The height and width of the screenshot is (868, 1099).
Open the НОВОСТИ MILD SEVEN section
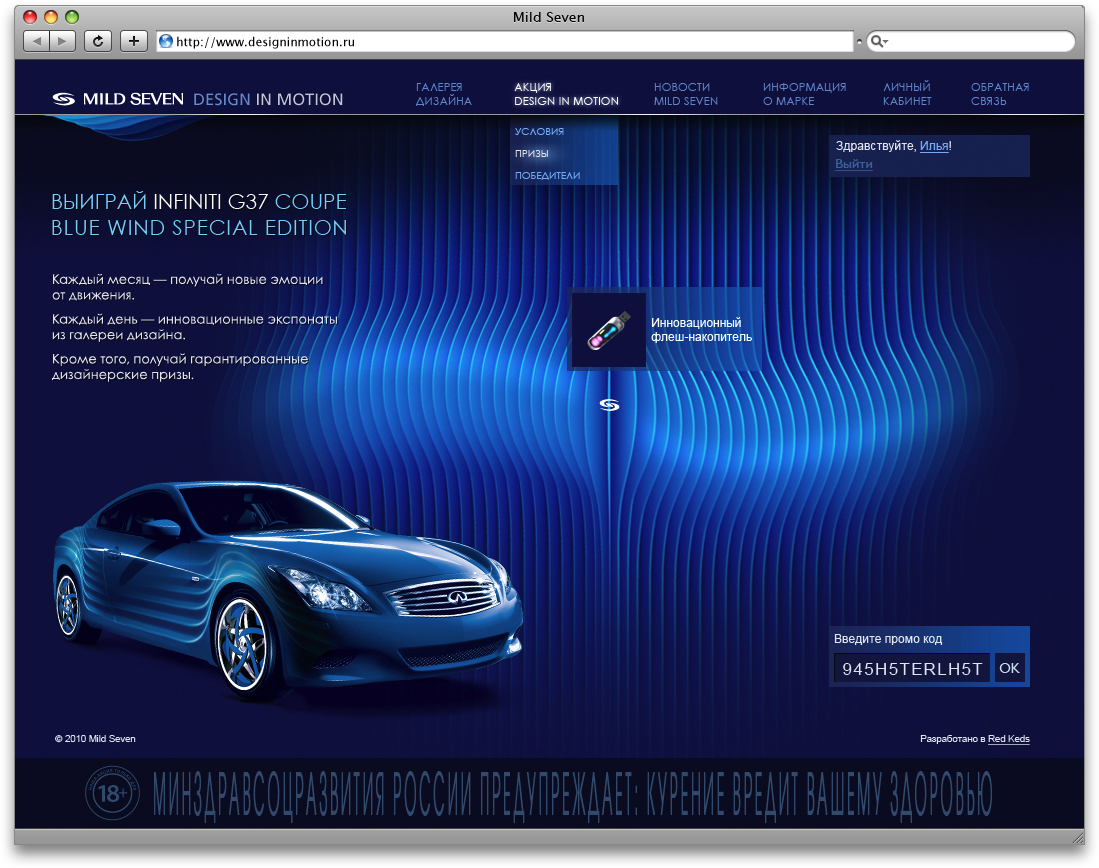[685, 94]
